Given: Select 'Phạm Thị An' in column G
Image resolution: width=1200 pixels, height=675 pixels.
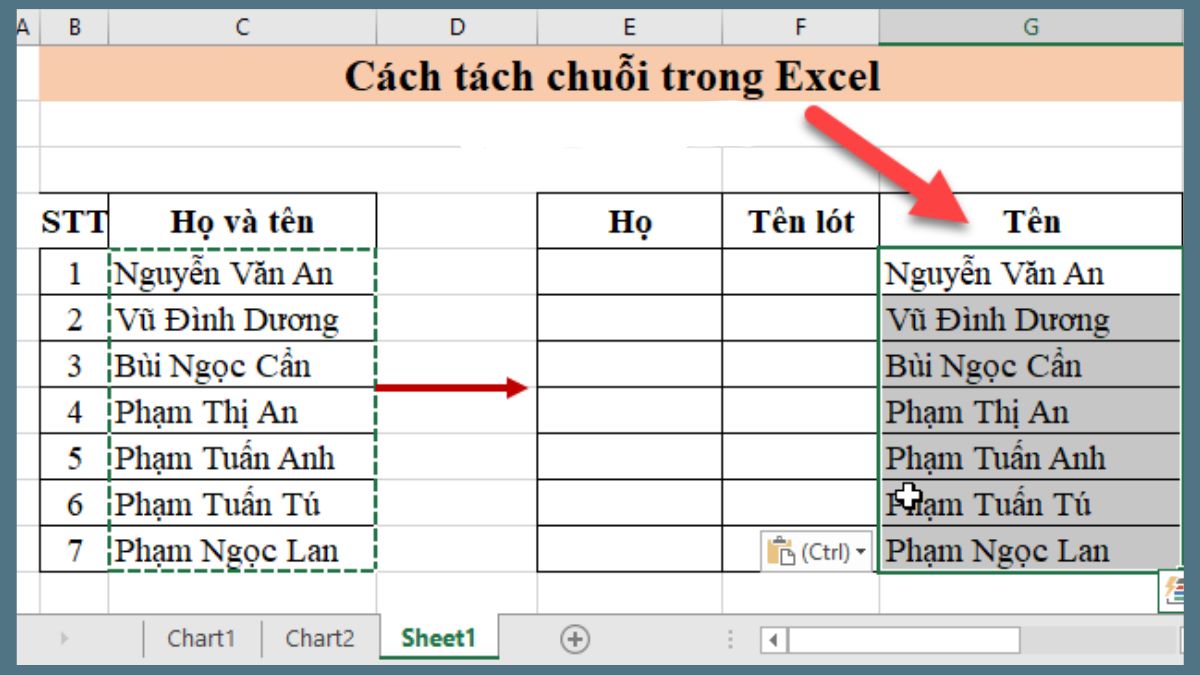Looking at the screenshot, I should (x=1031, y=411).
